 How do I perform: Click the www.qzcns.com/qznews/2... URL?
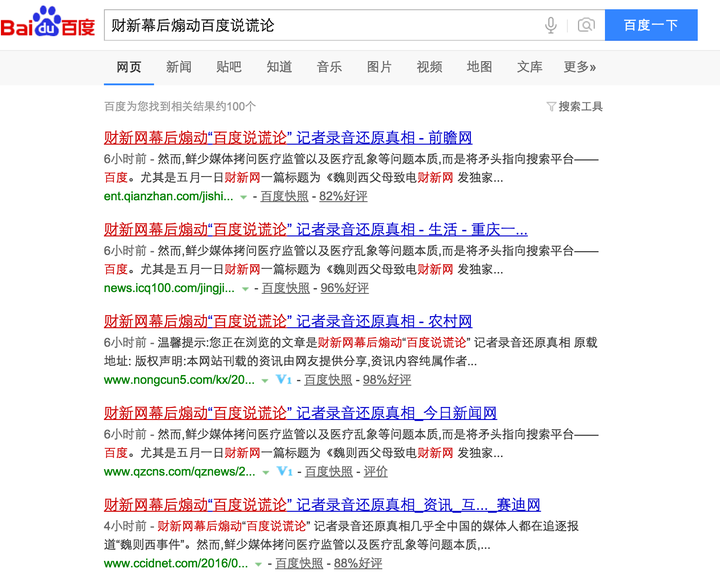pos(180,472)
